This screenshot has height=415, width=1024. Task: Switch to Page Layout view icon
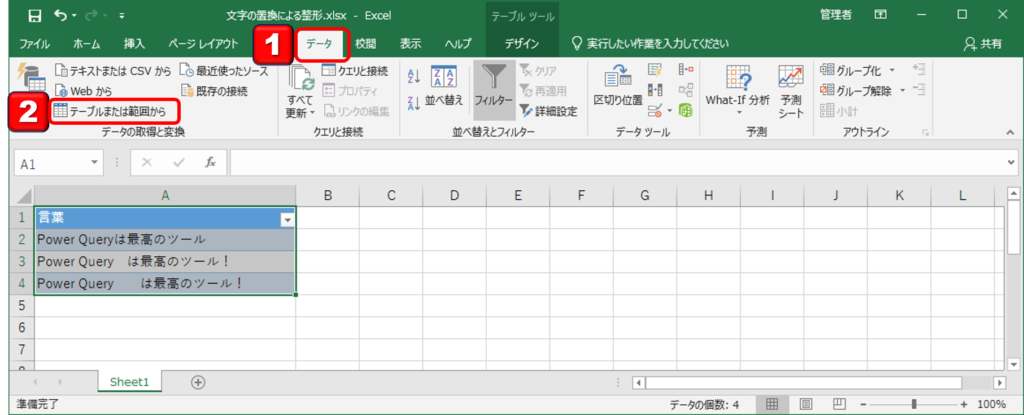tap(806, 404)
